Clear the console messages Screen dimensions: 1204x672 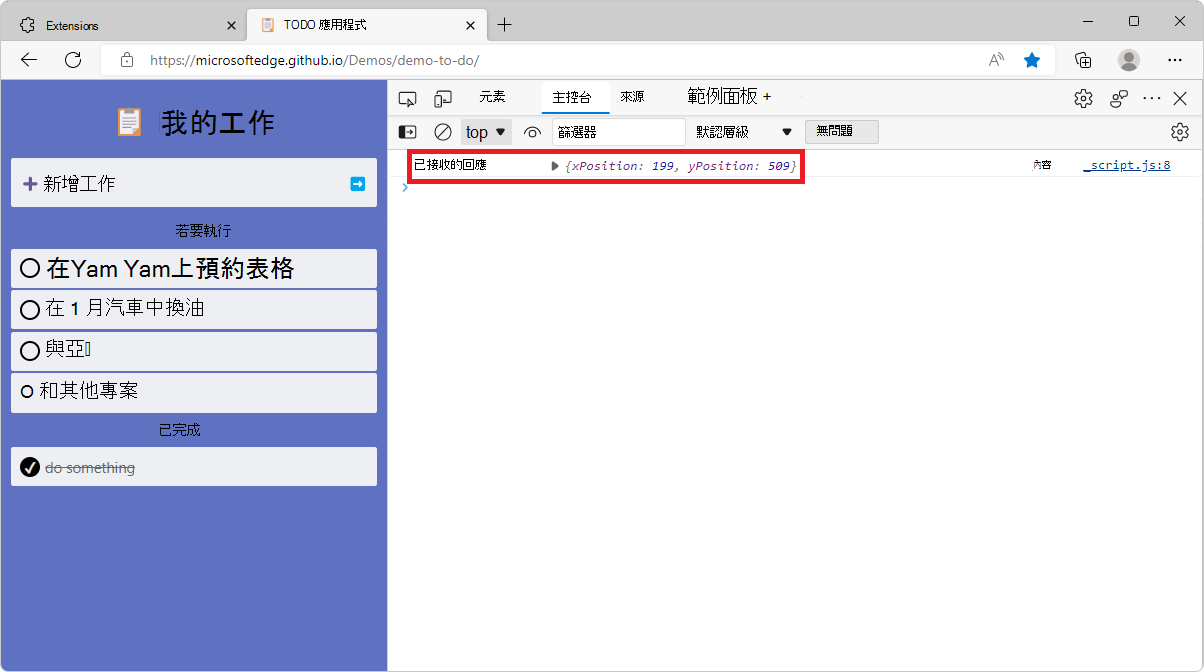[442, 131]
